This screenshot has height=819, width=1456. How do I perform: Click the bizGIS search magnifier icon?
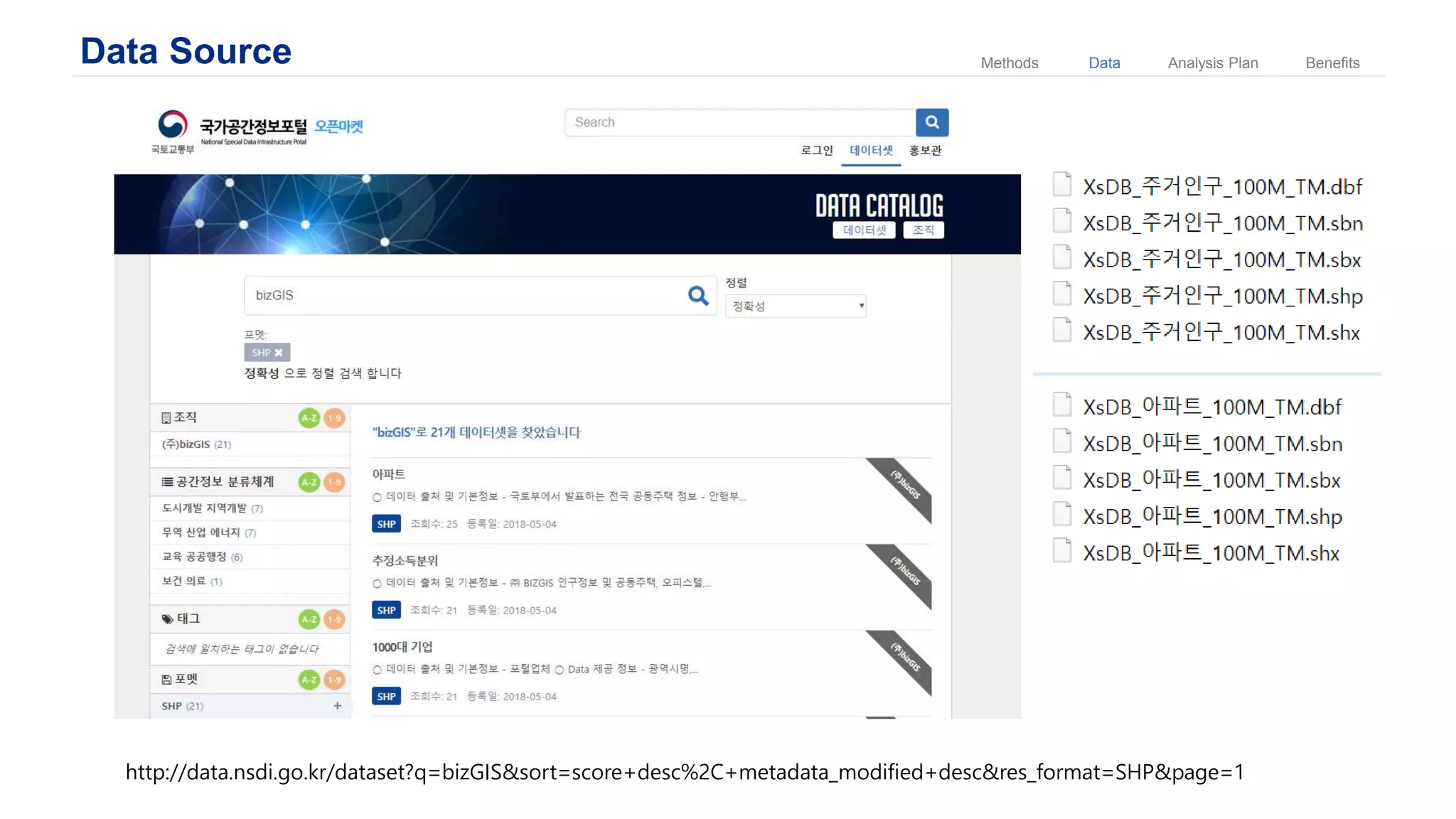point(698,296)
